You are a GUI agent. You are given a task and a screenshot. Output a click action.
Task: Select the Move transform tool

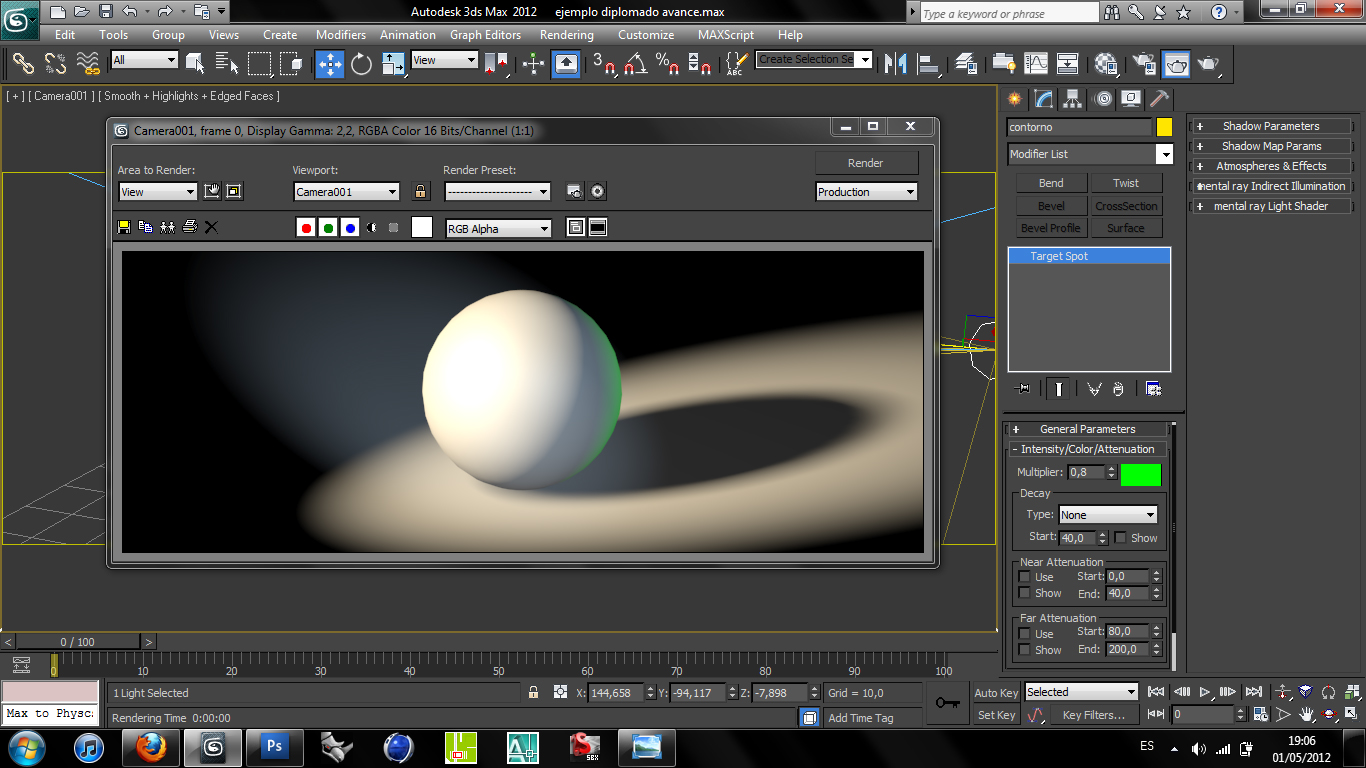(x=330, y=64)
